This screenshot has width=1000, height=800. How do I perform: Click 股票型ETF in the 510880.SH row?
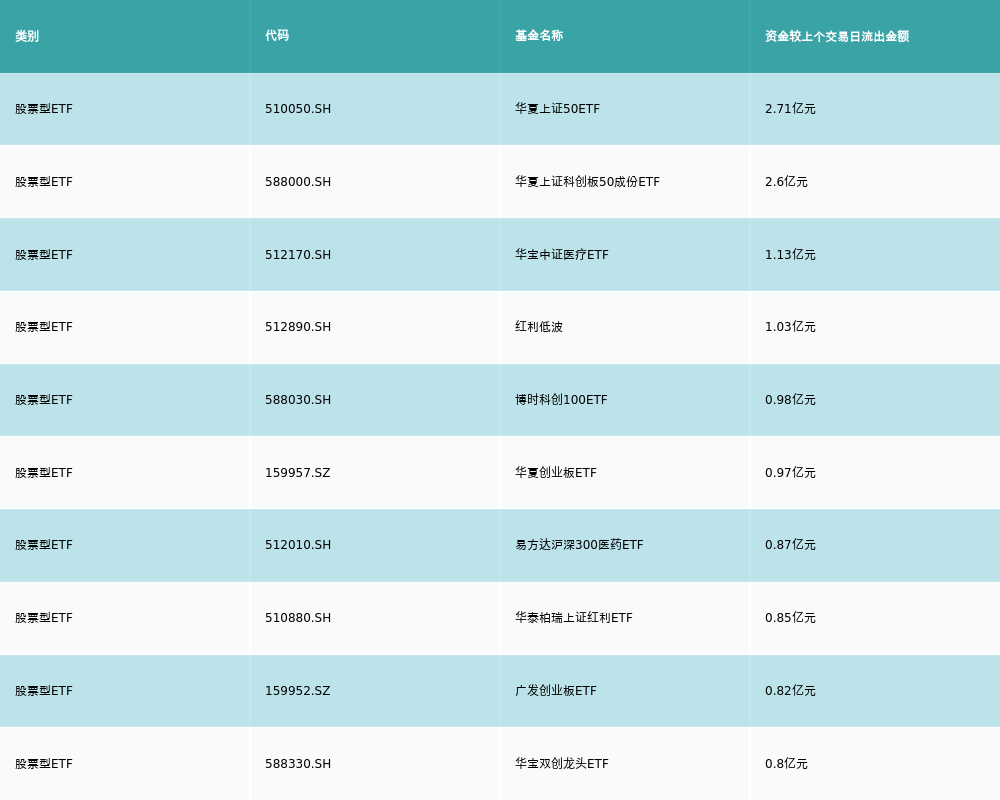tap(44, 618)
